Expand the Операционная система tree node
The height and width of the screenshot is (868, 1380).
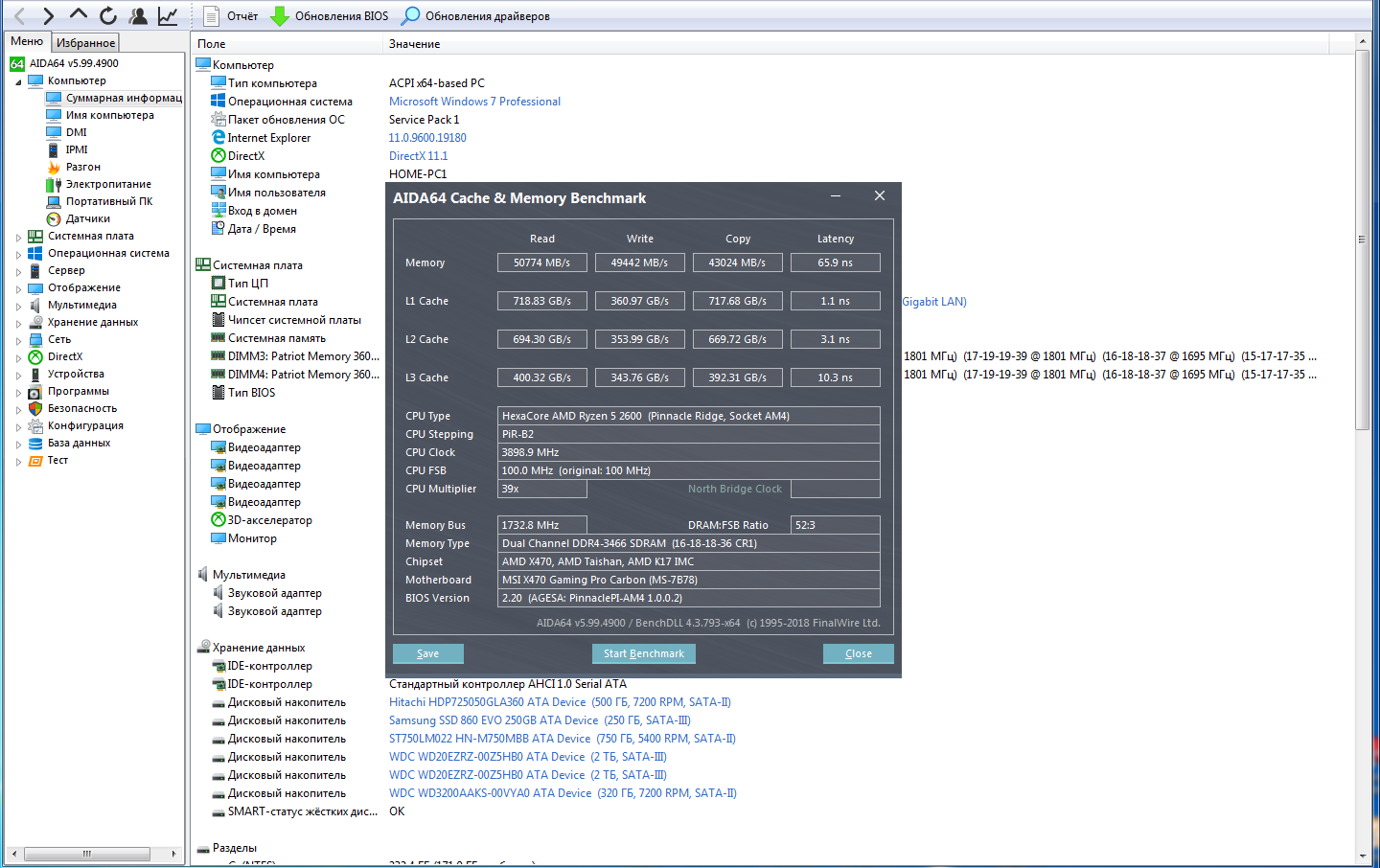coord(18,254)
